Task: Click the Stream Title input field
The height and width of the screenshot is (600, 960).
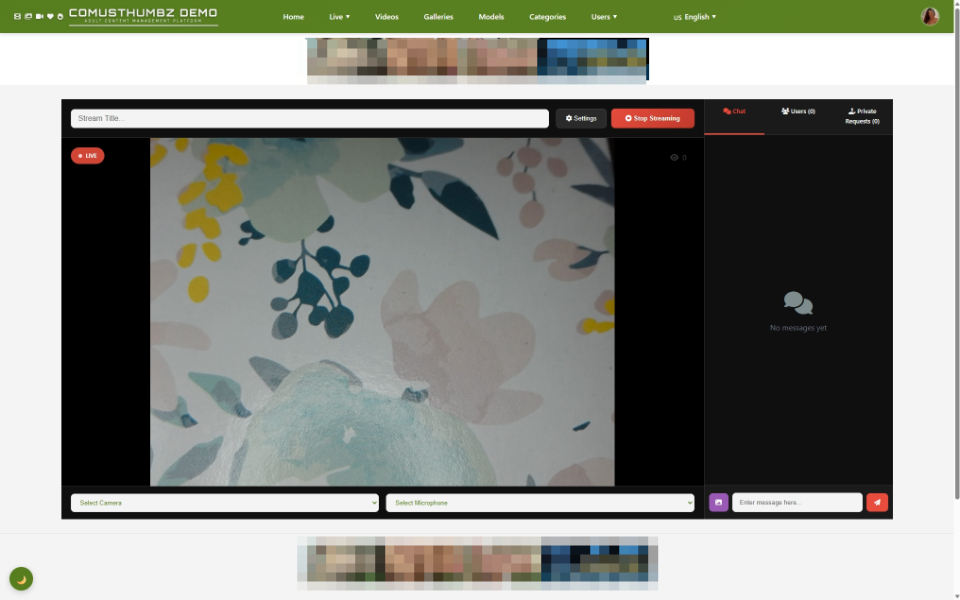Action: [310, 118]
